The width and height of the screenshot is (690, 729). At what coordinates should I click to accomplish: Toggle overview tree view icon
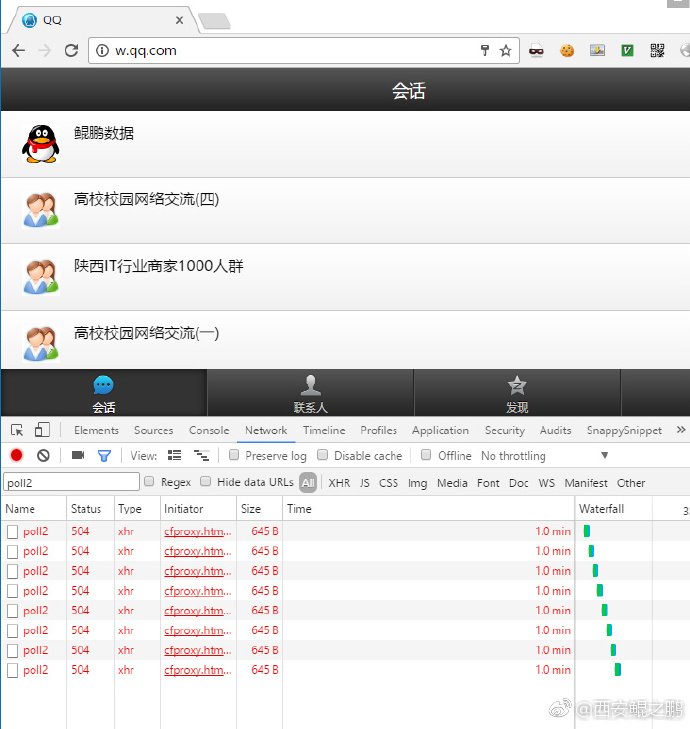pyautogui.click(x=201, y=455)
